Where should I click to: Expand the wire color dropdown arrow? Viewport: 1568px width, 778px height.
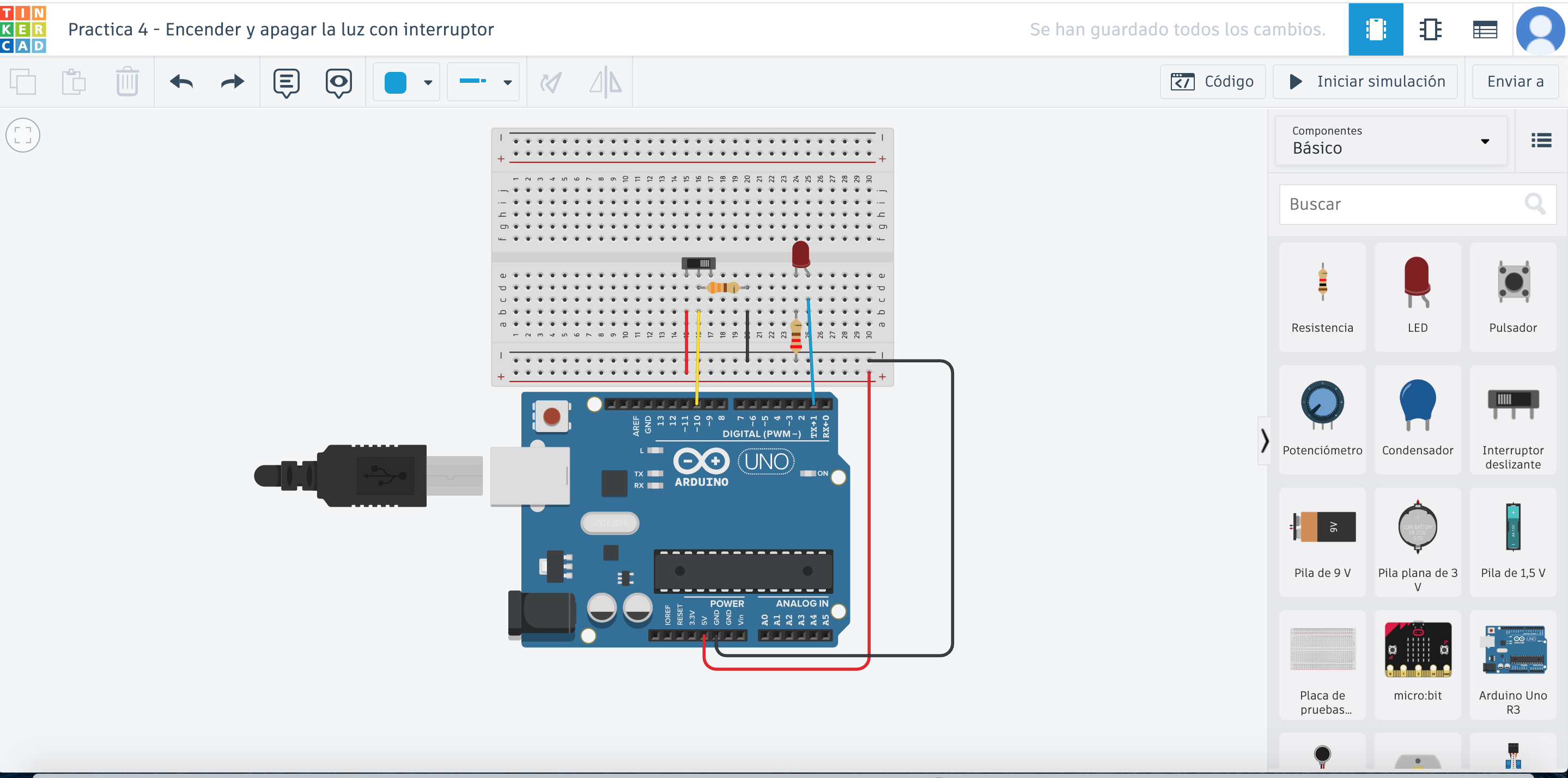pyautogui.click(x=428, y=82)
